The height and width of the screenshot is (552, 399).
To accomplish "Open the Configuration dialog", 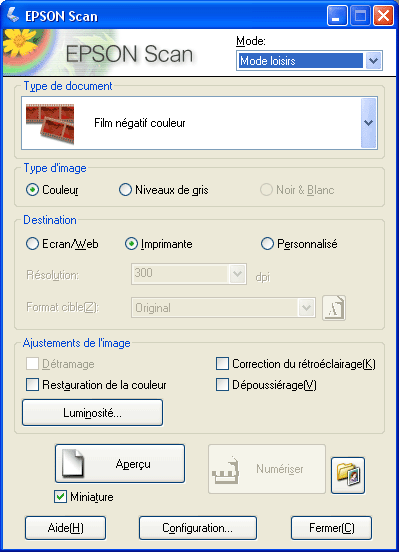I will pyautogui.click(x=198, y=528).
